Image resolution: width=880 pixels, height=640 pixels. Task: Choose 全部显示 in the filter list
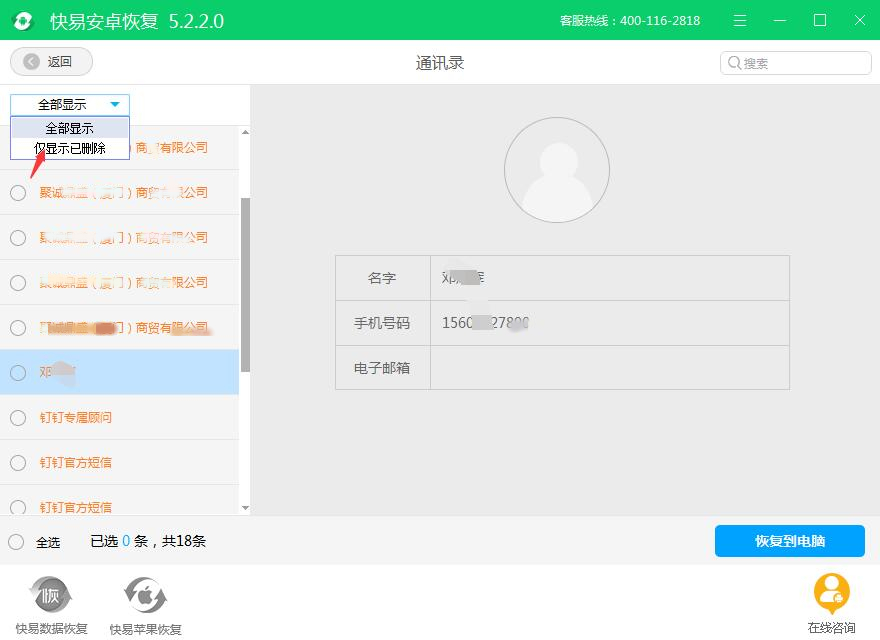[x=70, y=127]
